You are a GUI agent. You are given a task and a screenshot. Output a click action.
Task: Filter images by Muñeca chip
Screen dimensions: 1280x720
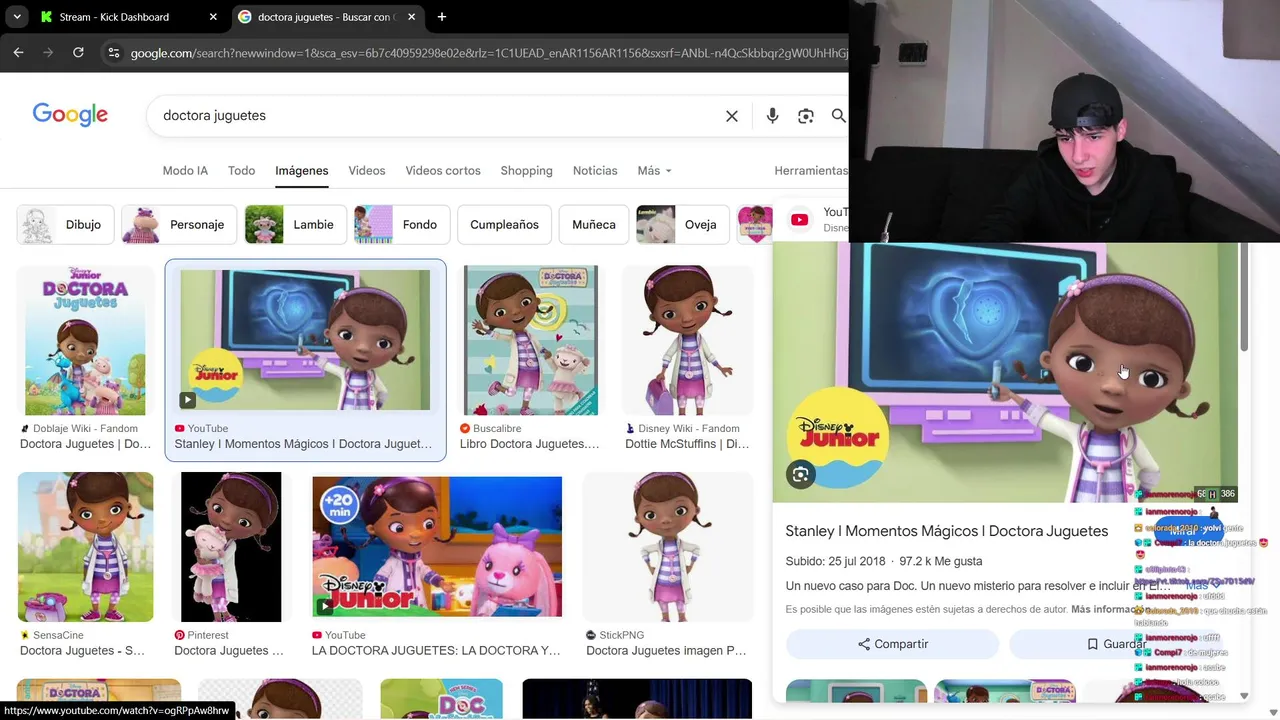(594, 225)
